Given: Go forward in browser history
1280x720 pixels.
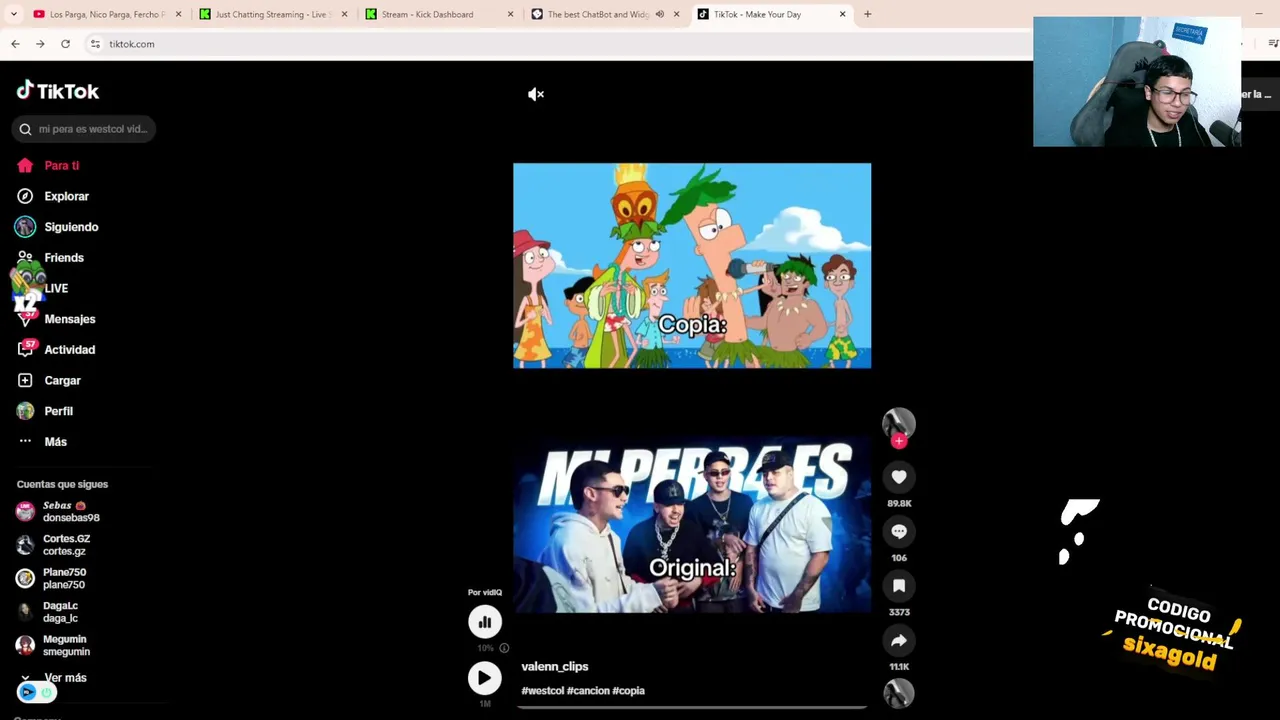Looking at the screenshot, I should (40, 44).
